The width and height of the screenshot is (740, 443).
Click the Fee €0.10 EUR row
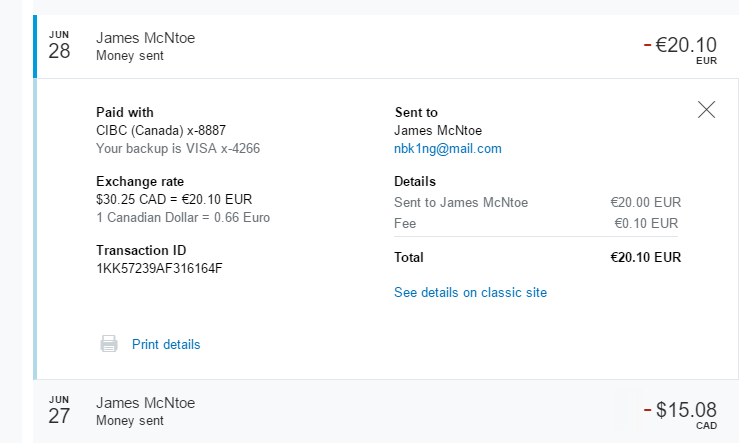coord(538,223)
